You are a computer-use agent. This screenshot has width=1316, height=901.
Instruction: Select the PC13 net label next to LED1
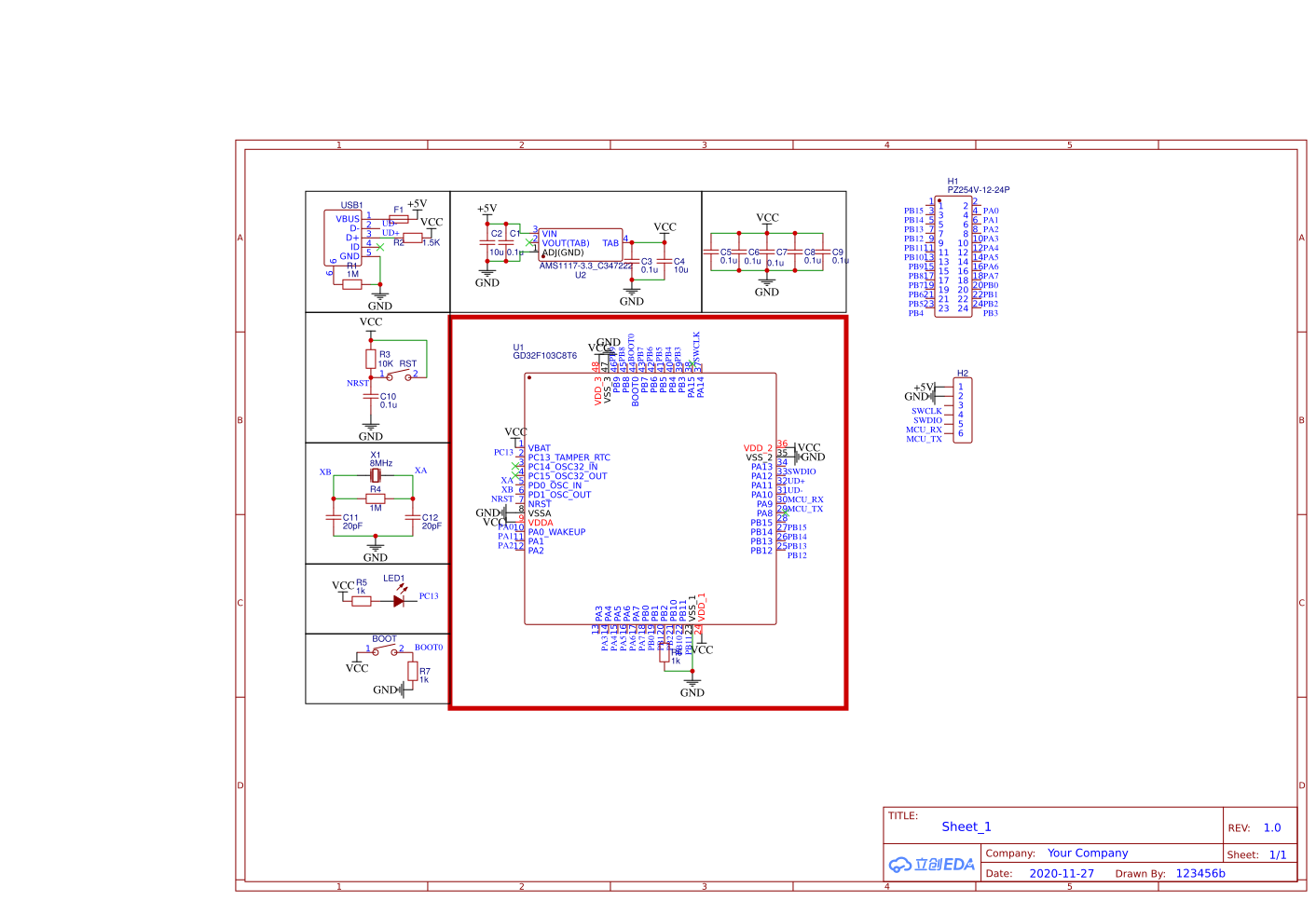pyautogui.click(x=429, y=596)
